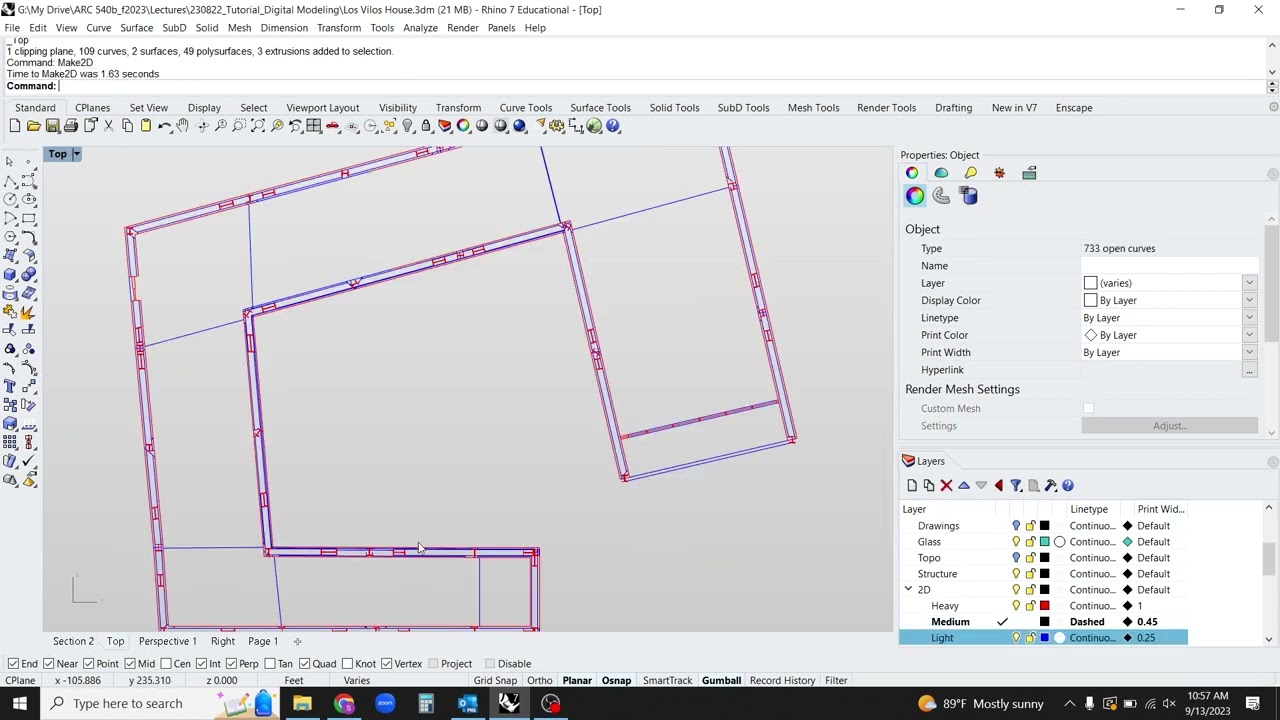
Task: Click the Rhino icon in Windows taskbar
Action: coord(509,703)
